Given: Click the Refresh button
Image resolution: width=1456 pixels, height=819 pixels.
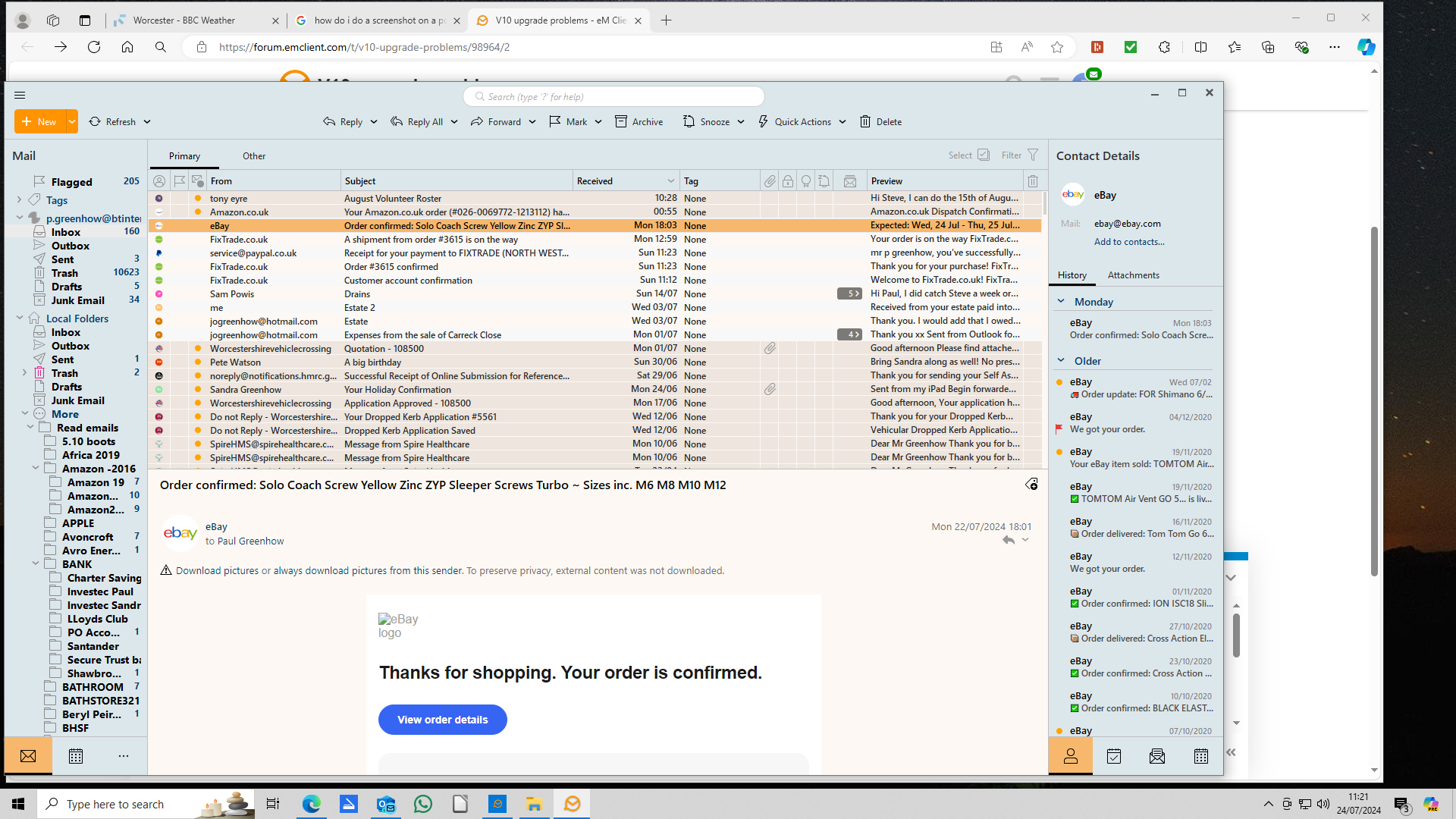Looking at the screenshot, I should [x=112, y=121].
